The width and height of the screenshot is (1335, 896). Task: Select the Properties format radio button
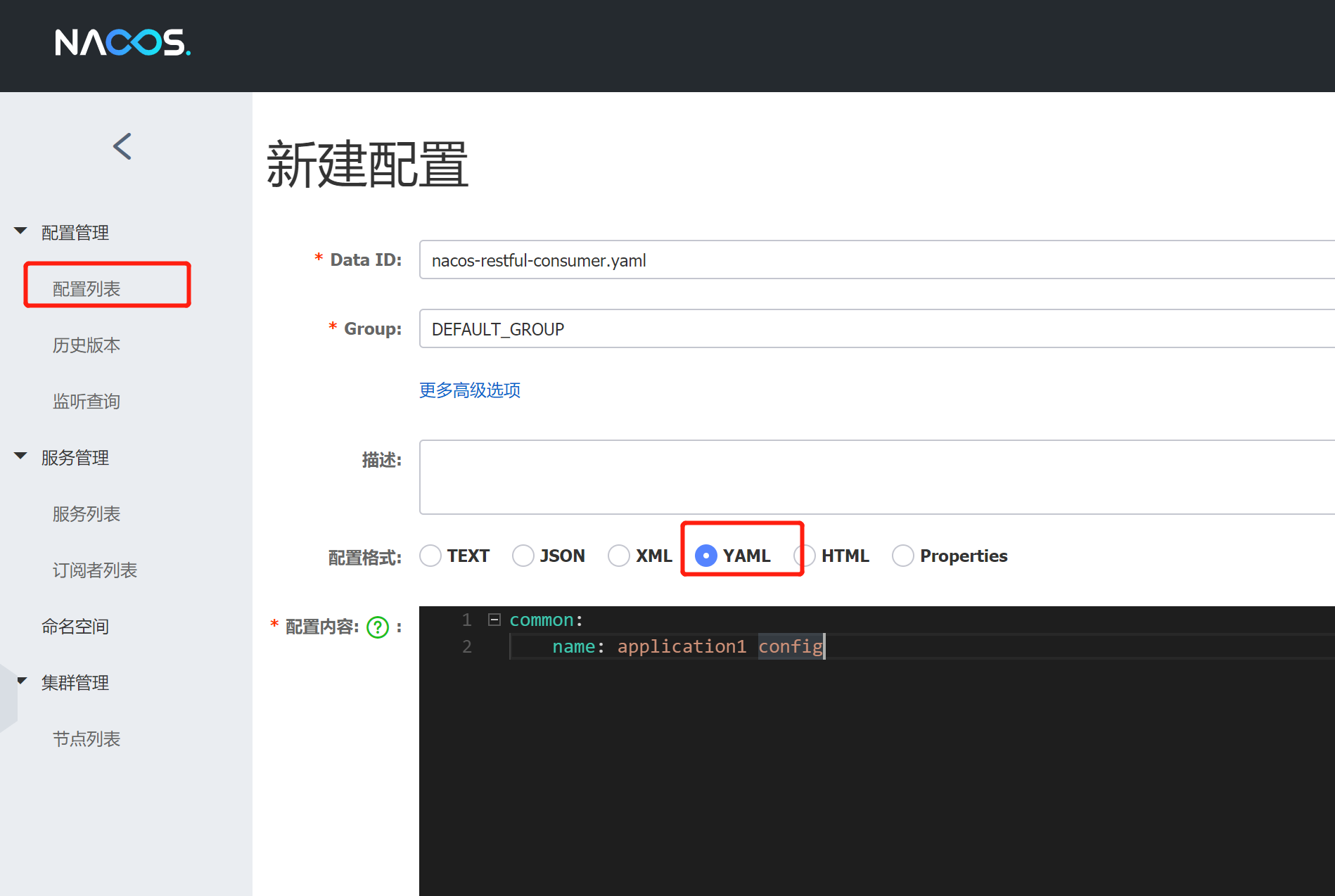pyautogui.click(x=903, y=556)
